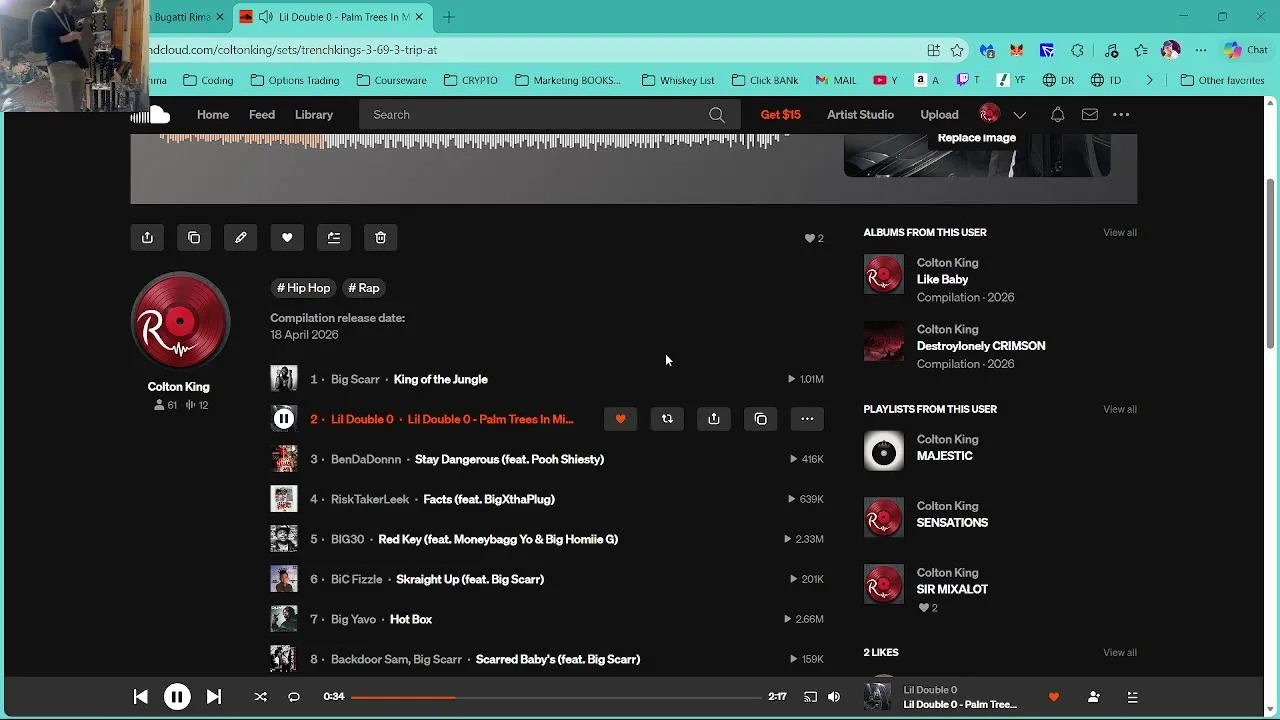This screenshot has width=1280, height=720.
Task: Click the share playlist icon
Action: point(147,238)
